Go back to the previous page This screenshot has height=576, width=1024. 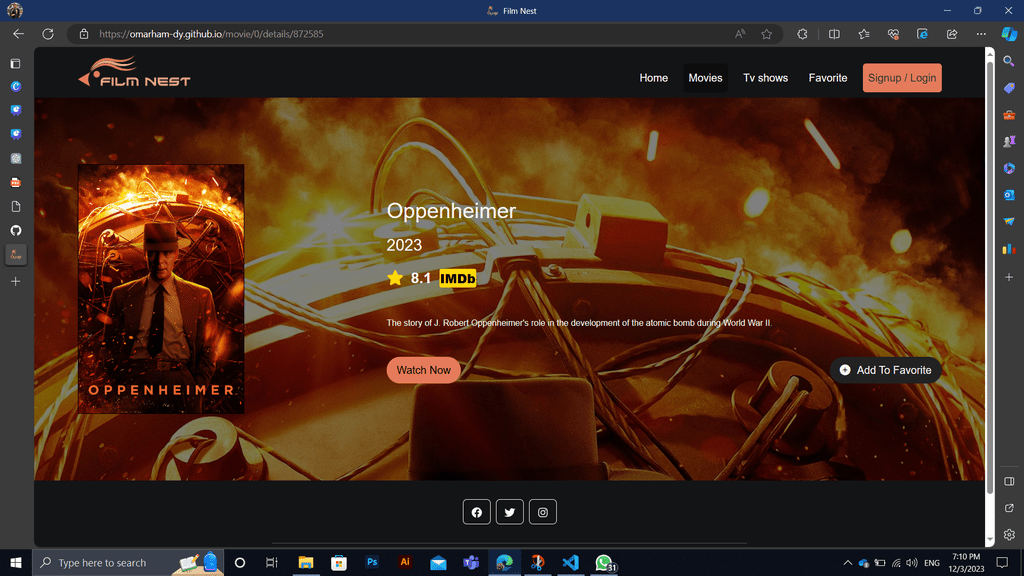(x=18, y=34)
